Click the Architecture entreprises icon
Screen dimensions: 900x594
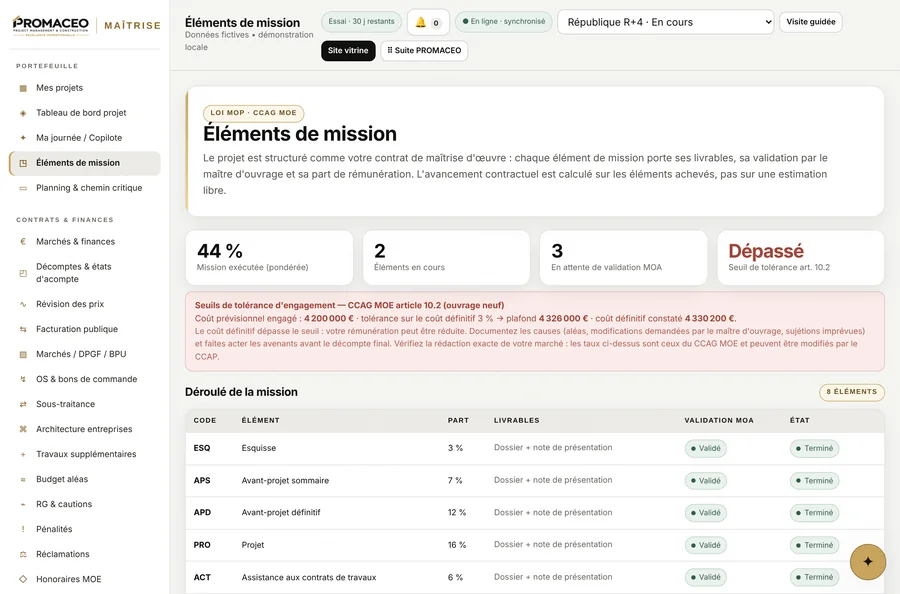coord(23,429)
